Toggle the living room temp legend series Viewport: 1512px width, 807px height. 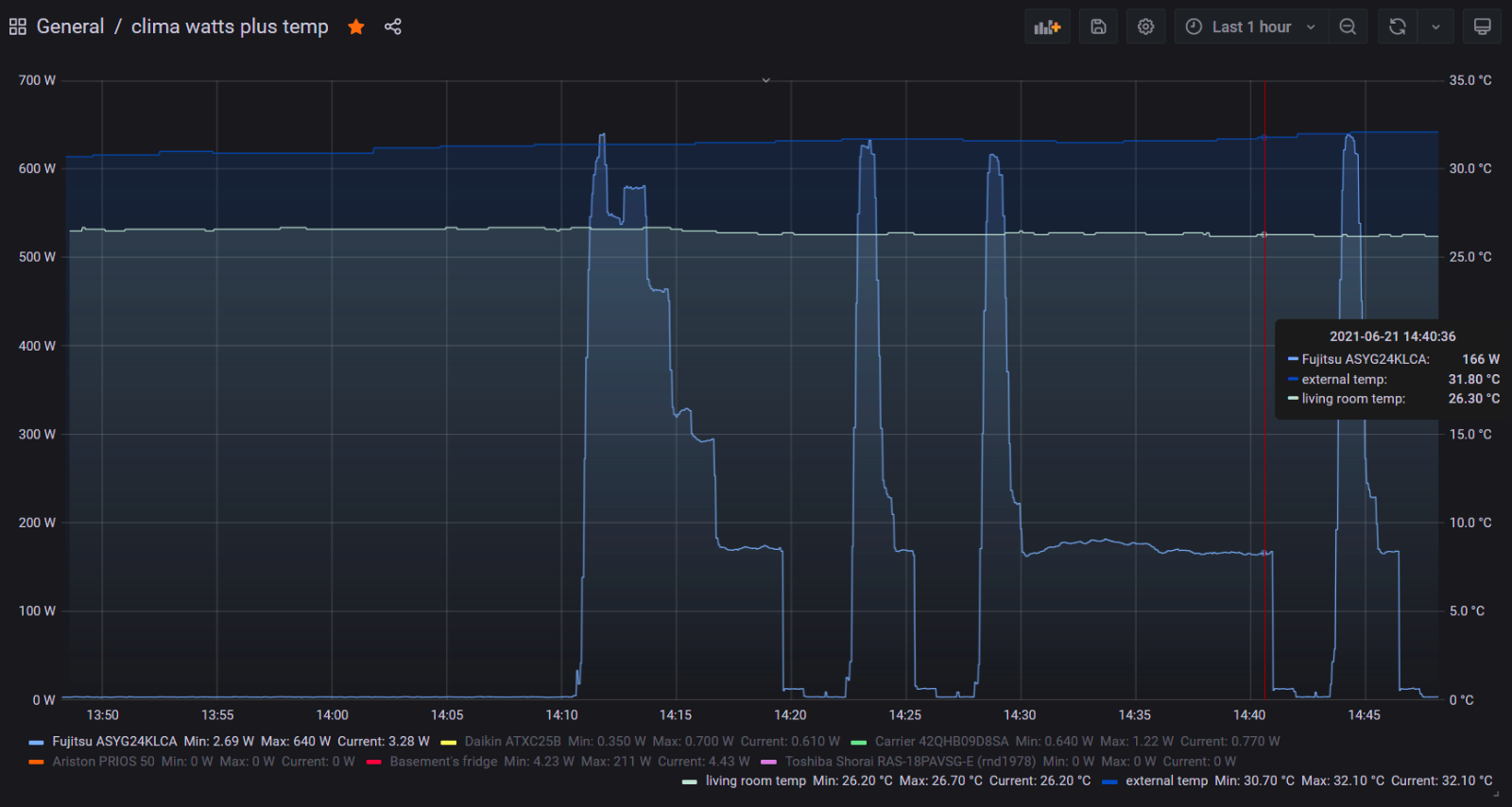pyautogui.click(x=755, y=781)
